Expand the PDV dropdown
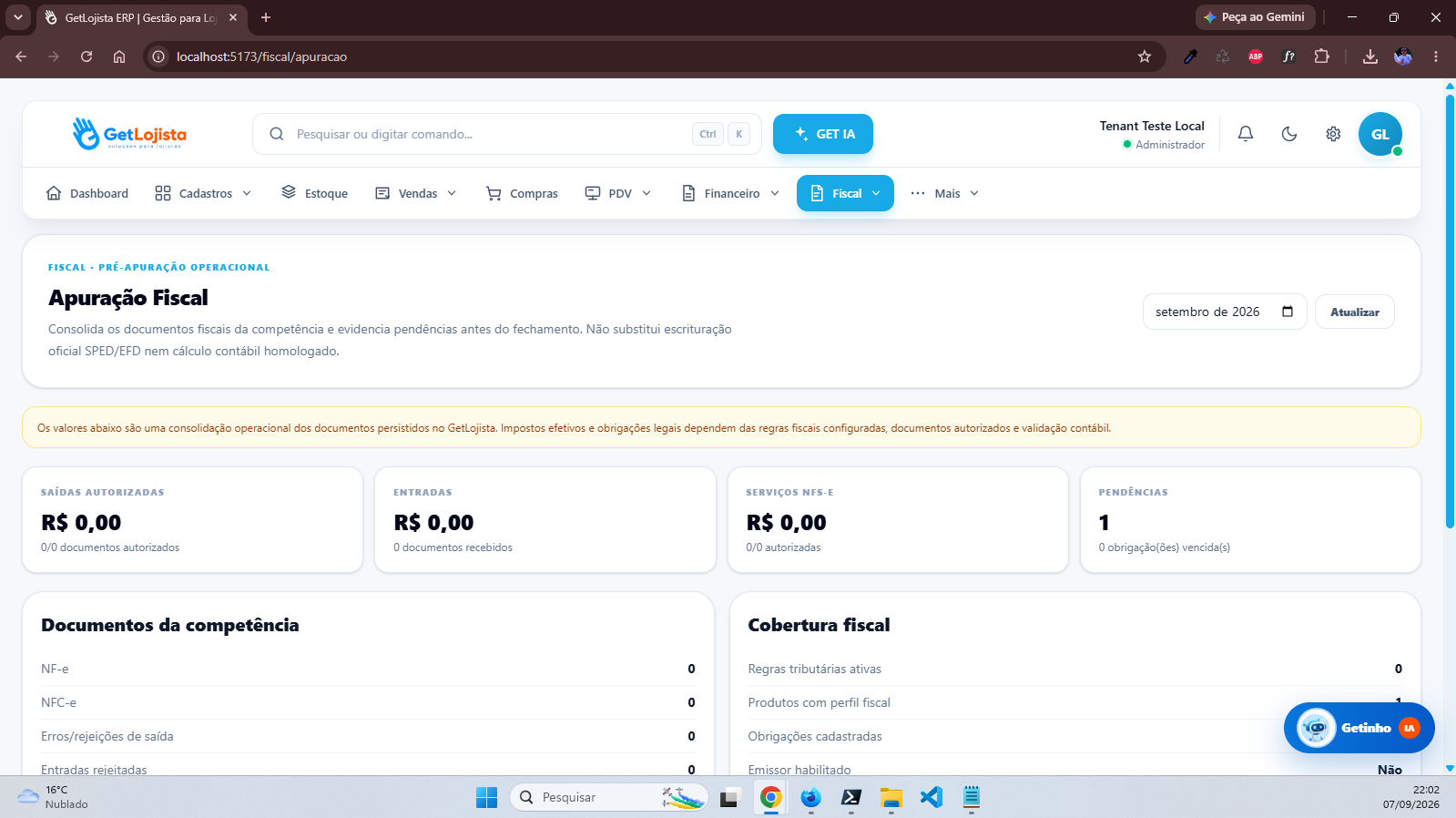 (x=618, y=193)
